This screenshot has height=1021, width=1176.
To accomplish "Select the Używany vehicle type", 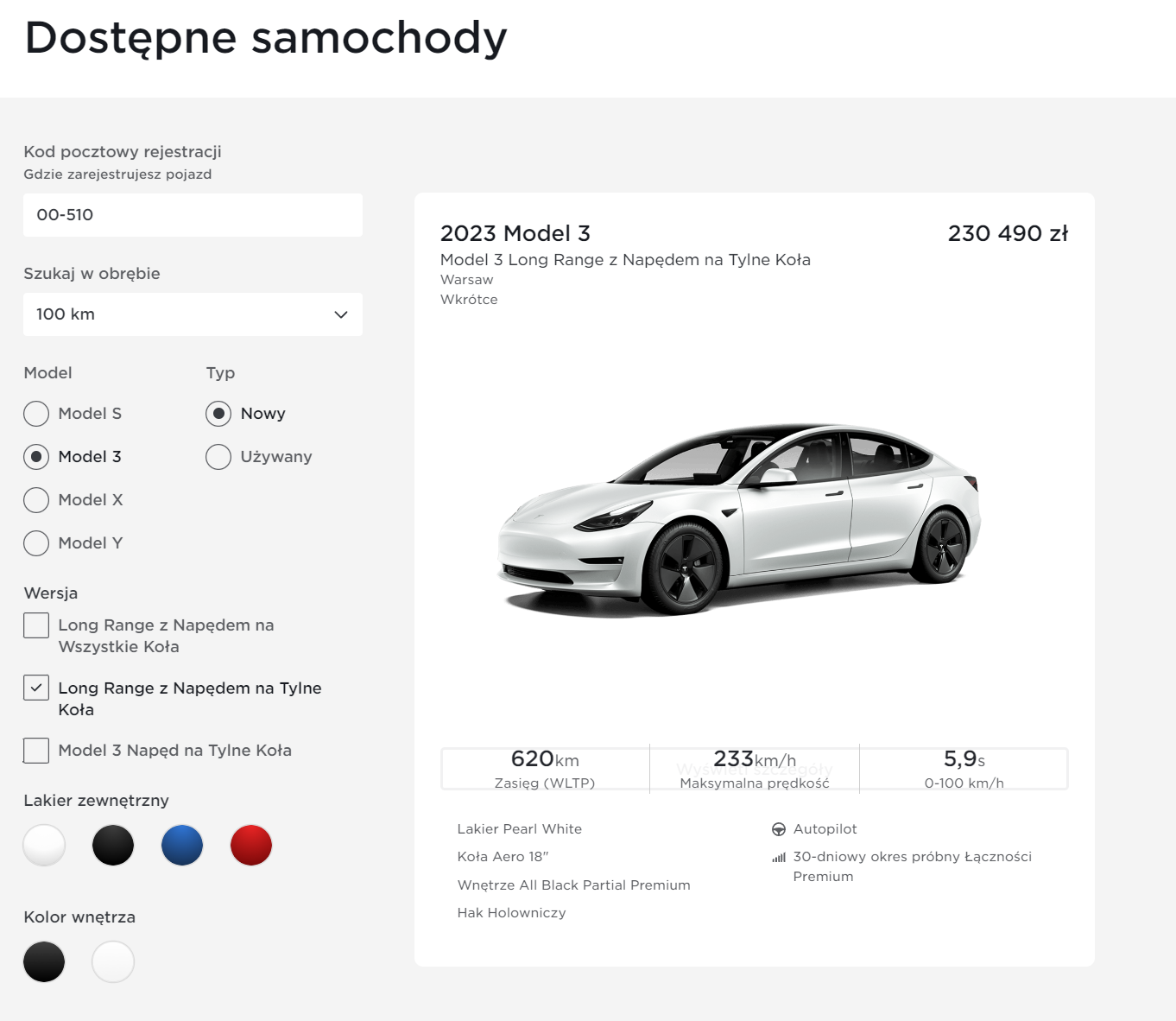I will [218, 457].
